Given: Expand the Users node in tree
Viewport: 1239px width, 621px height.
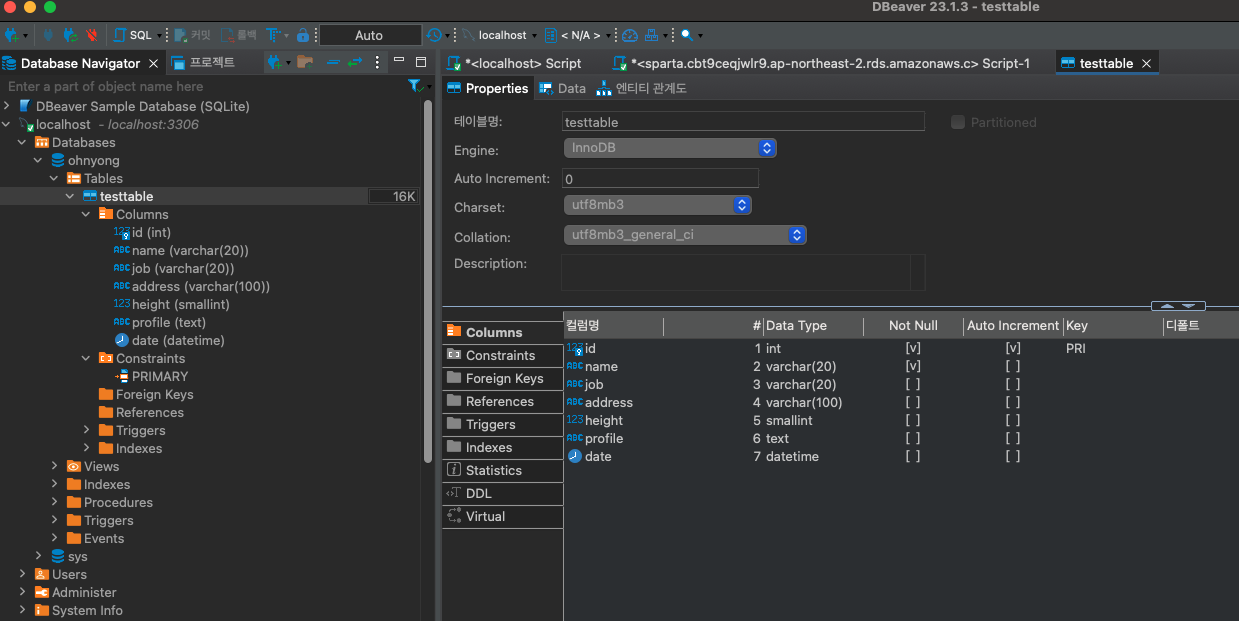Looking at the screenshot, I should (23, 574).
